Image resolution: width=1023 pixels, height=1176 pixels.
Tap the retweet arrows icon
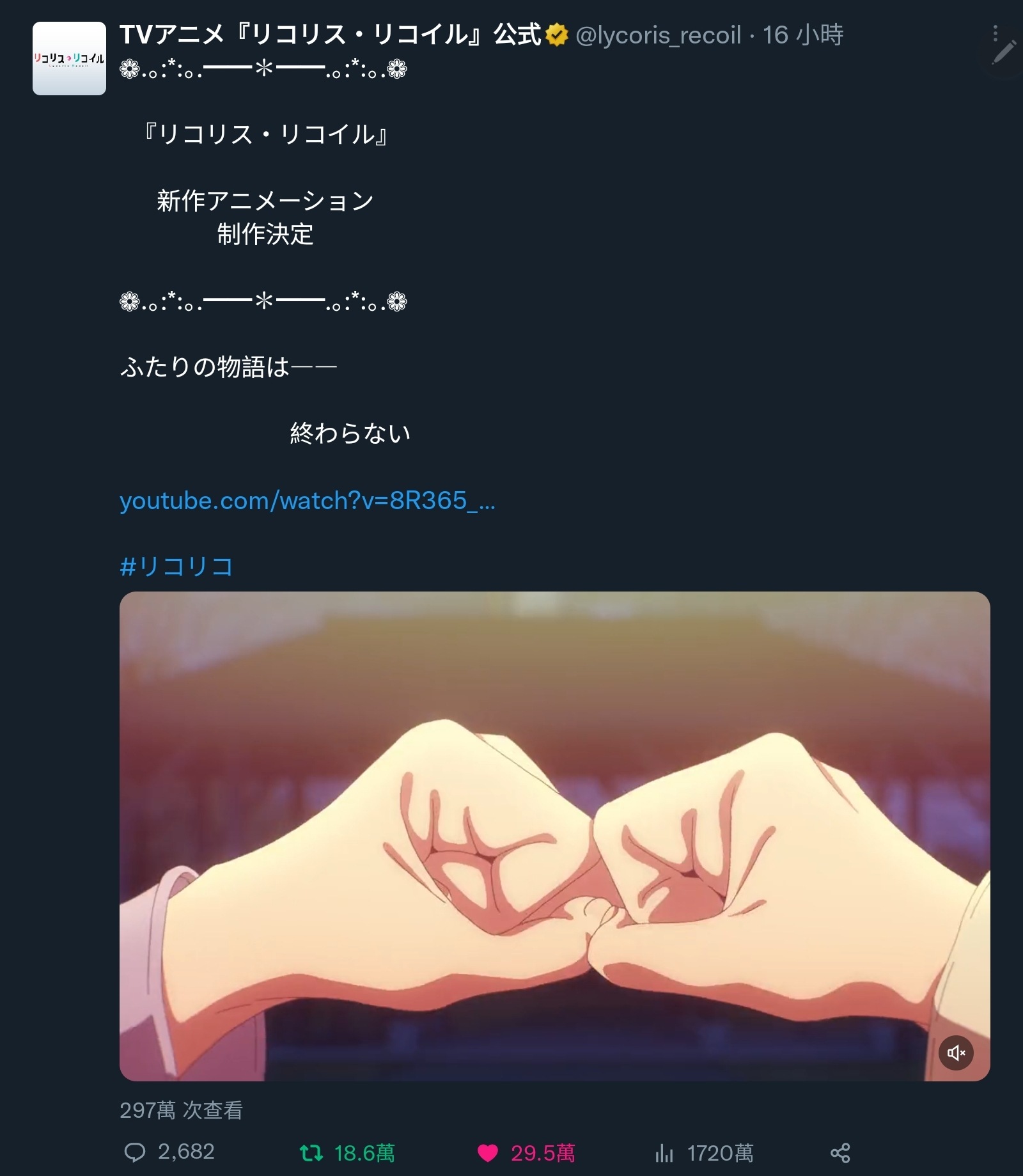click(x=311, y=1153)
